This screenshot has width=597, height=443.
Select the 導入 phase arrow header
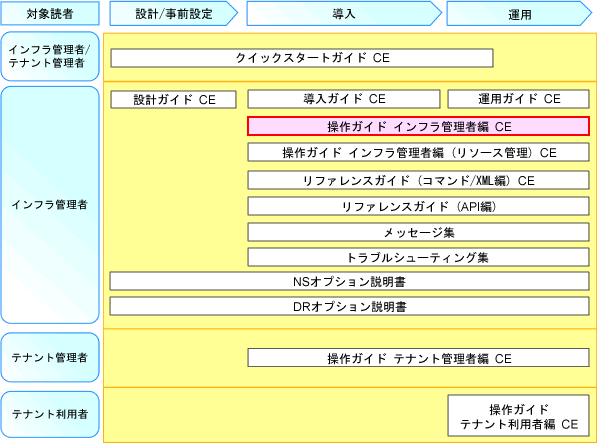344,14
